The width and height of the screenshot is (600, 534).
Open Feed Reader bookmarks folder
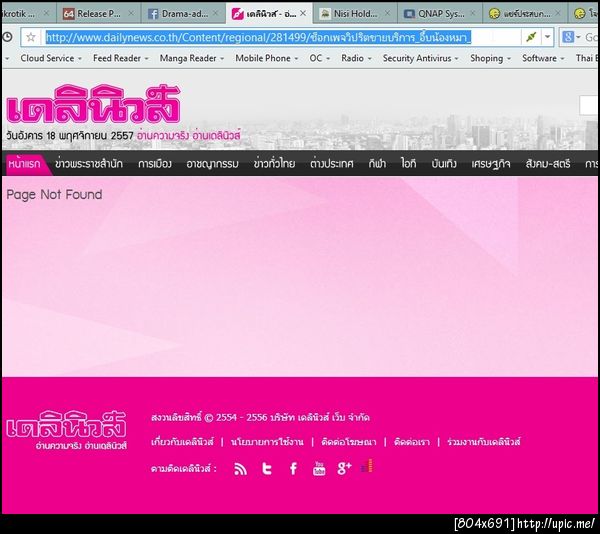tap(121, 58)
